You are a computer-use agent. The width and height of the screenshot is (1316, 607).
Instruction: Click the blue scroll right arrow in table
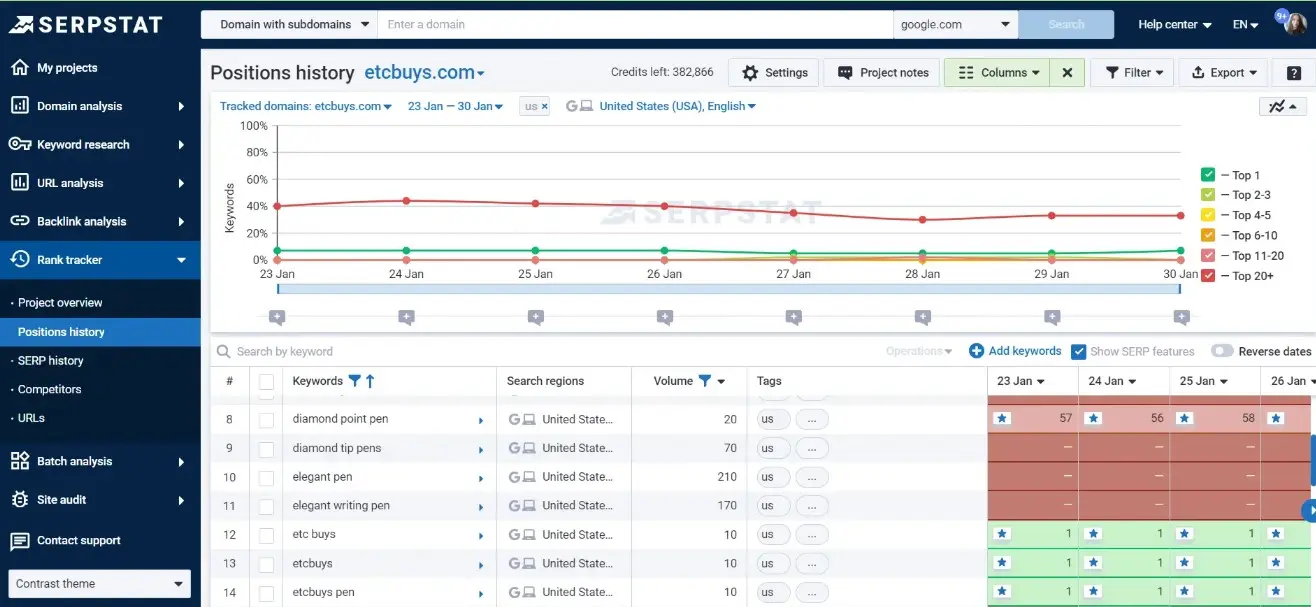click(1309, 511)
